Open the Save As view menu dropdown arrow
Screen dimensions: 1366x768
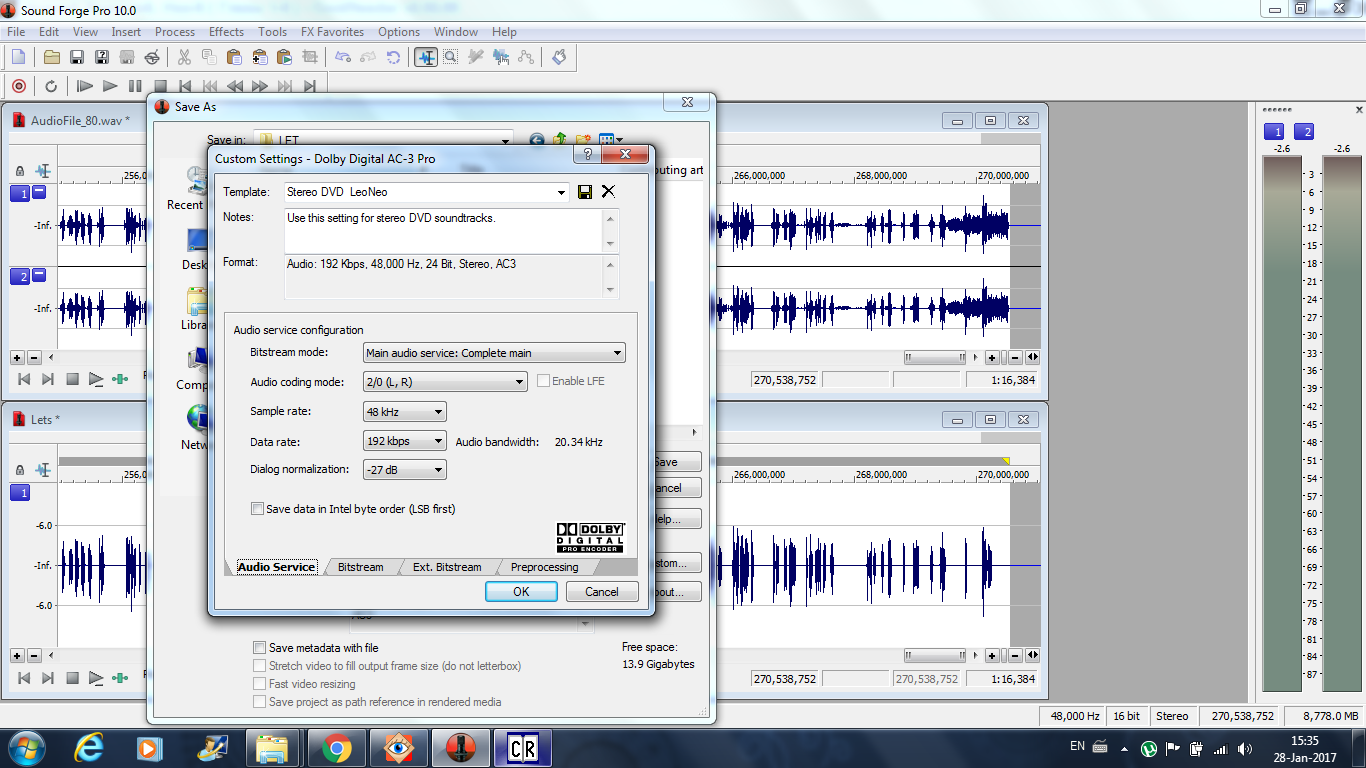coord(620,140)
